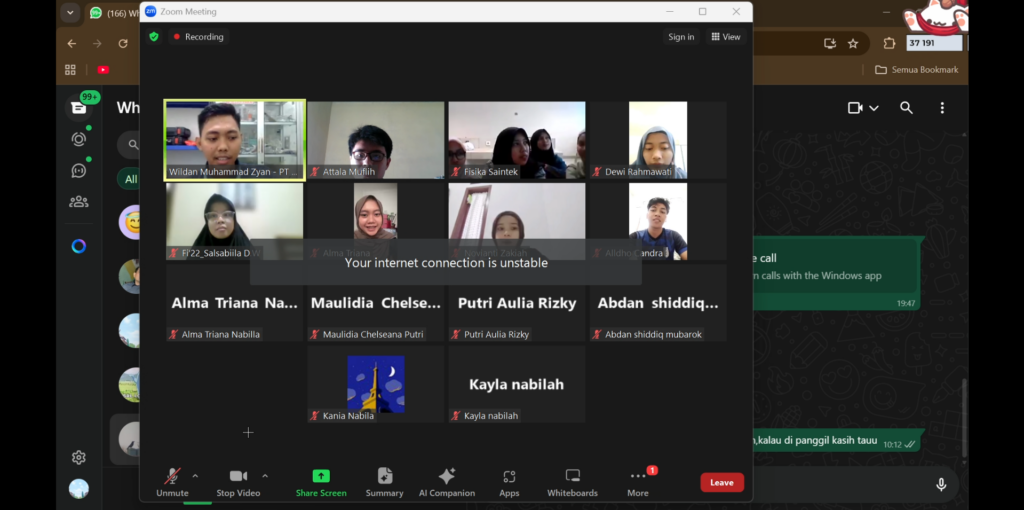Open the View layout menu
This screenshot has width=1024, height=510.
click(x=726, y=37)
